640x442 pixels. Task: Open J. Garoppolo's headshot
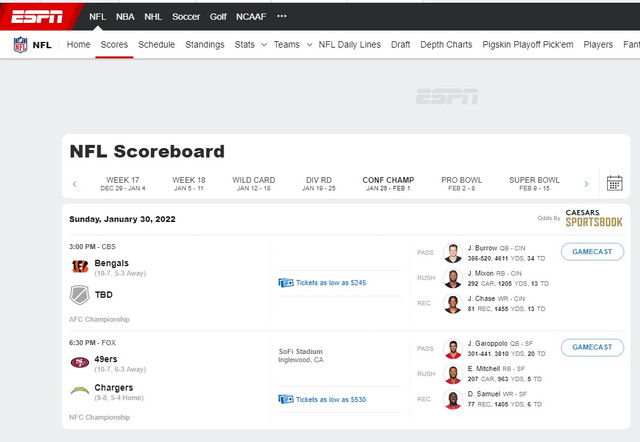(x=453, y=349)
